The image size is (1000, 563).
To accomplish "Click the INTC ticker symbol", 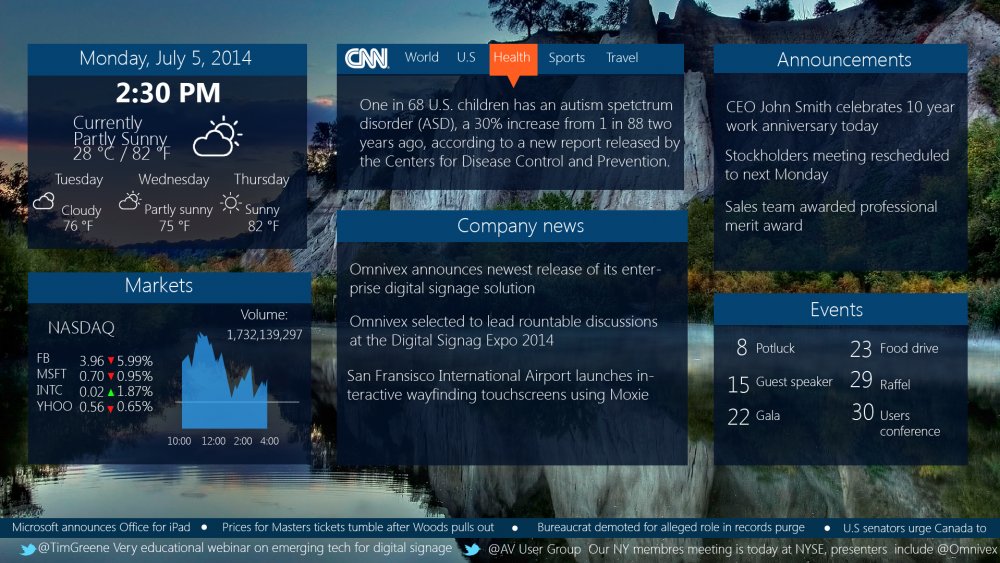I will (49, 390).
